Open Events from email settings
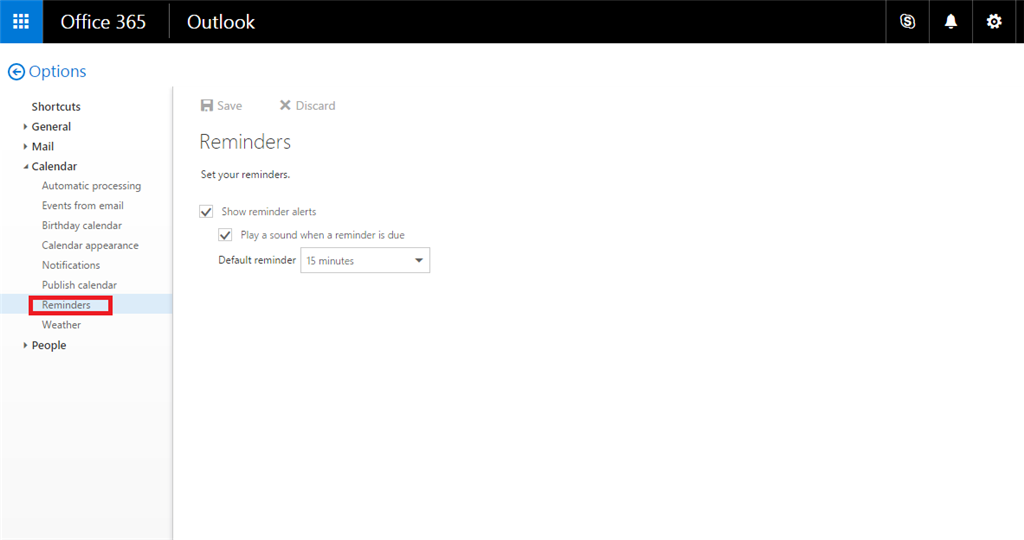Viewport: 1024px width, 540px height. click(83, 206)
